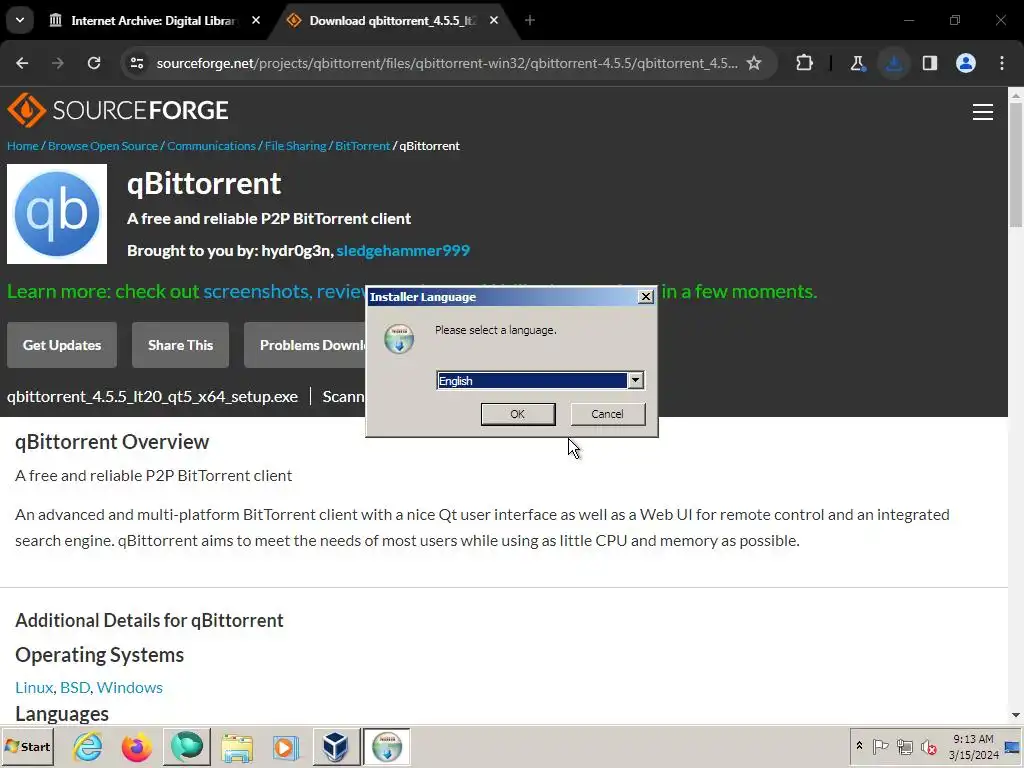This screenshot has width=1024, height=768.
Task: Show browser downloads
Action: [894, 63]
